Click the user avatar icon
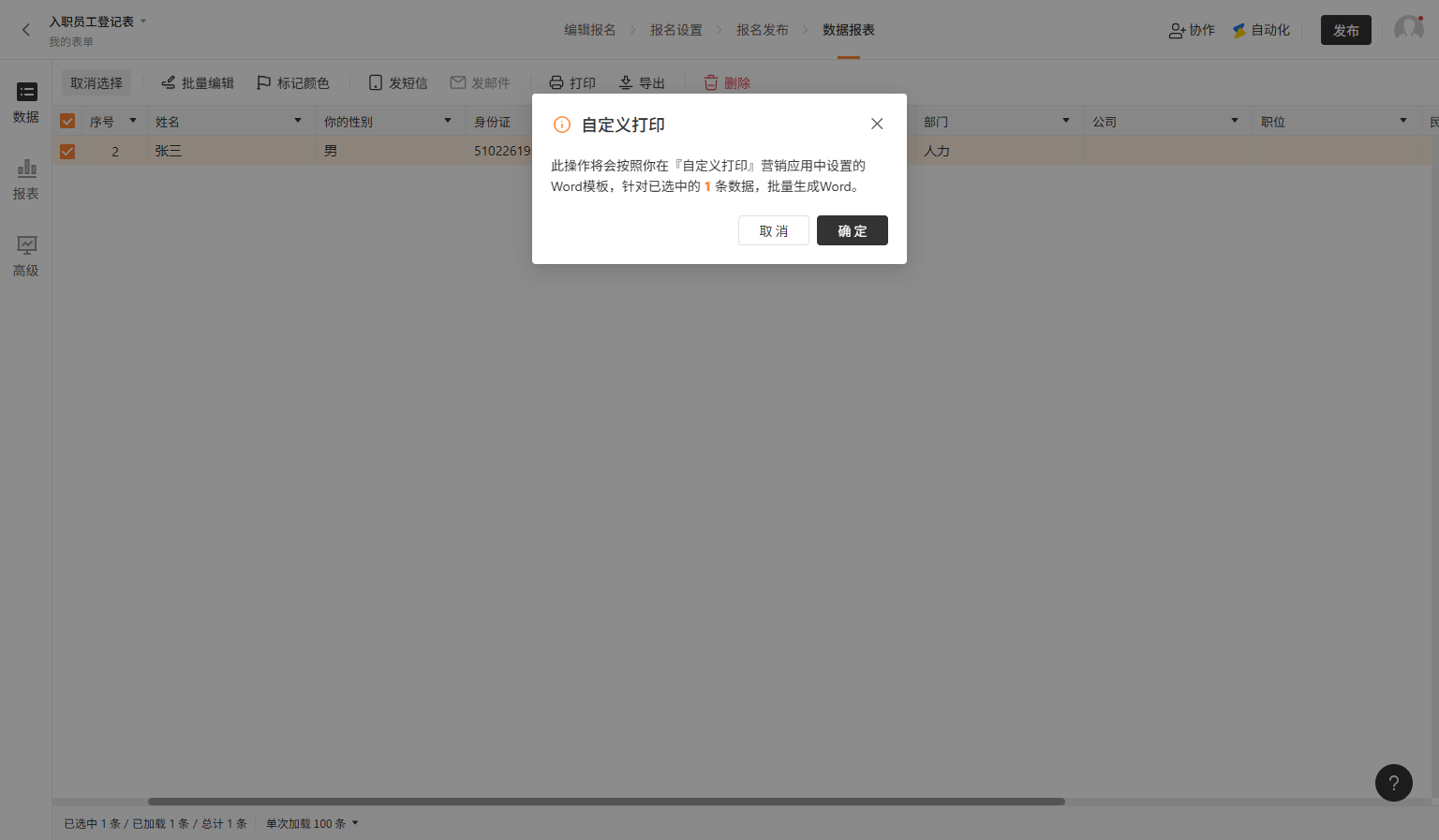 (1408, 30)
